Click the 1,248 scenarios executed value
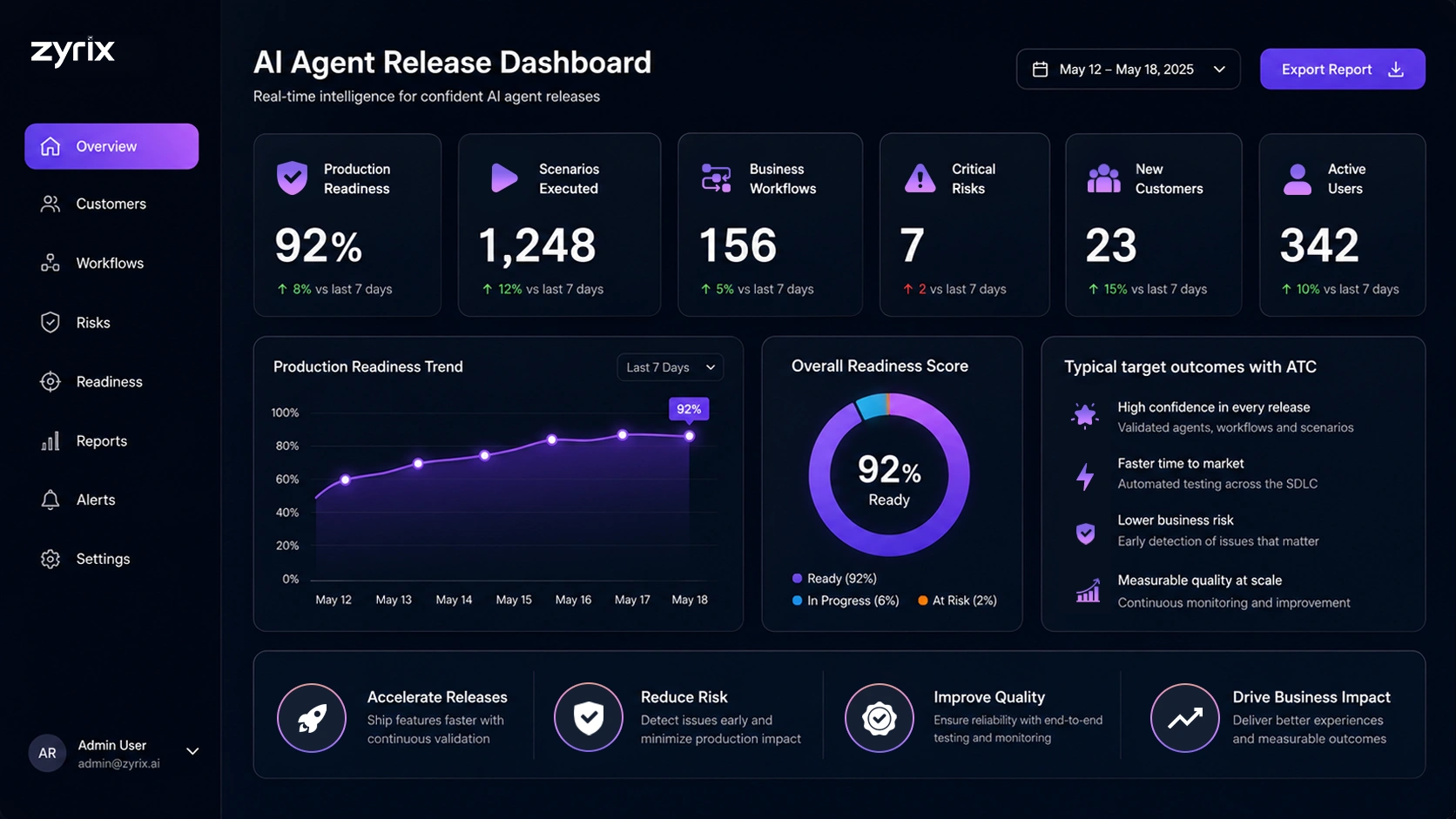Viewport: 1456px width, 819px height. point(537,245)
